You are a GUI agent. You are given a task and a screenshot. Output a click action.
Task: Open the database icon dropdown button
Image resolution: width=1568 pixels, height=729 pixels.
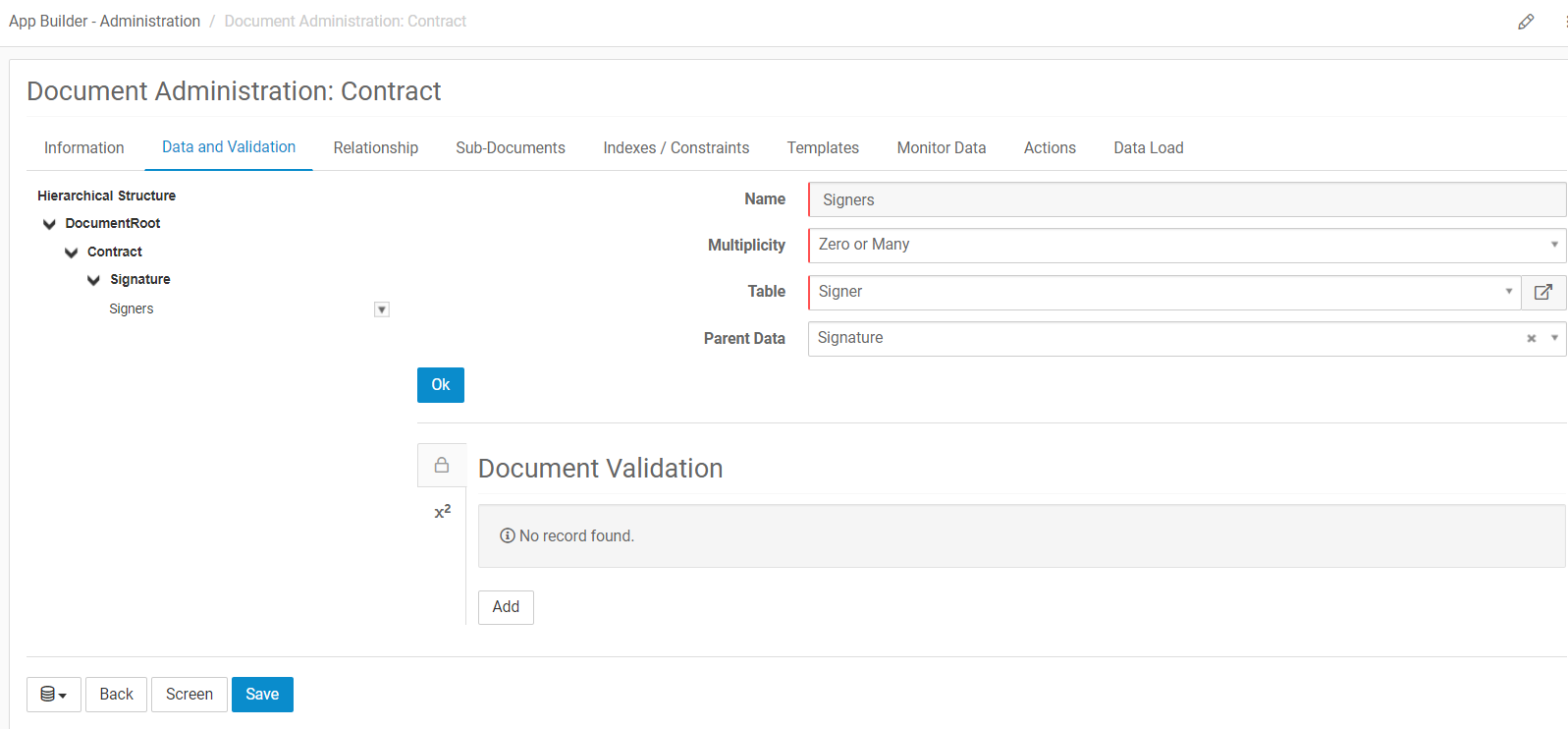tap(54, 695)
